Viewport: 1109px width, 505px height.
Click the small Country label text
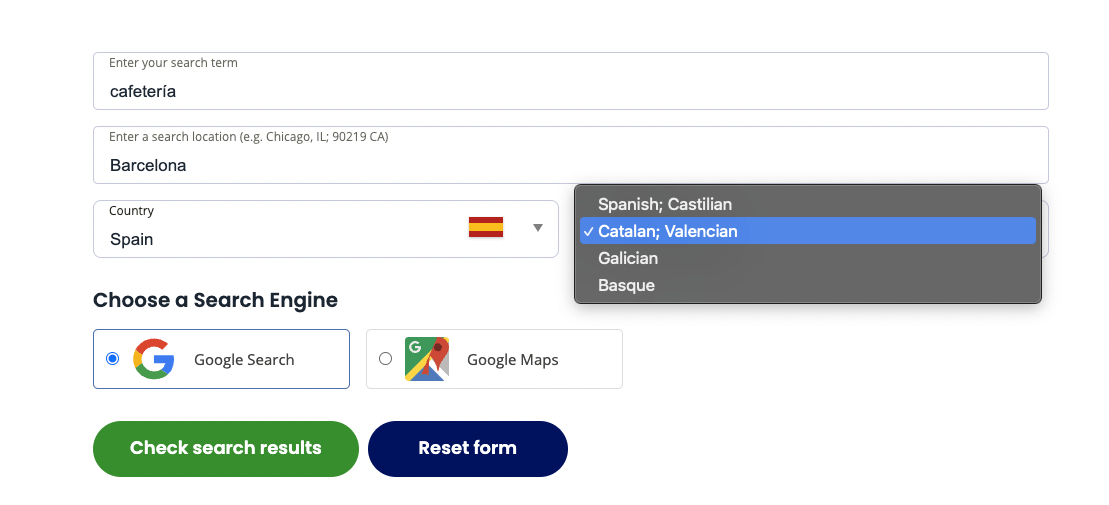click(x=132, y=211)
